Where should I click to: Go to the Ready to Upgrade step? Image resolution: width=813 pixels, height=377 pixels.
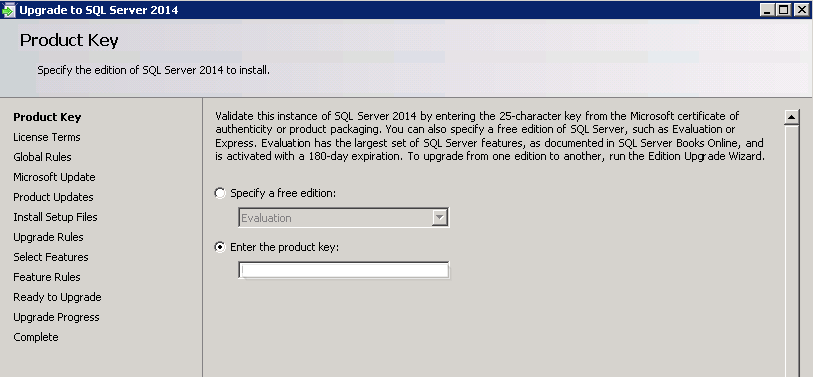click(58, 297)
